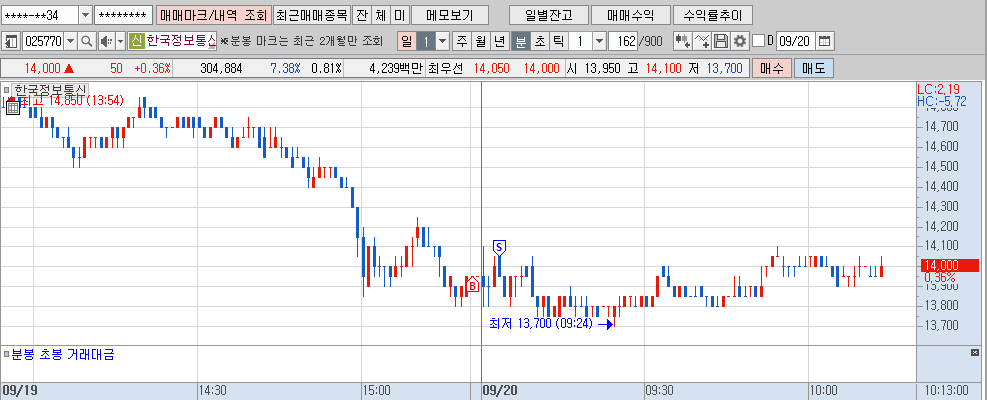987x400 pixels.
Task: Click the green 신 badge icon
Action: pyautogui.click(x=137, y=42)
